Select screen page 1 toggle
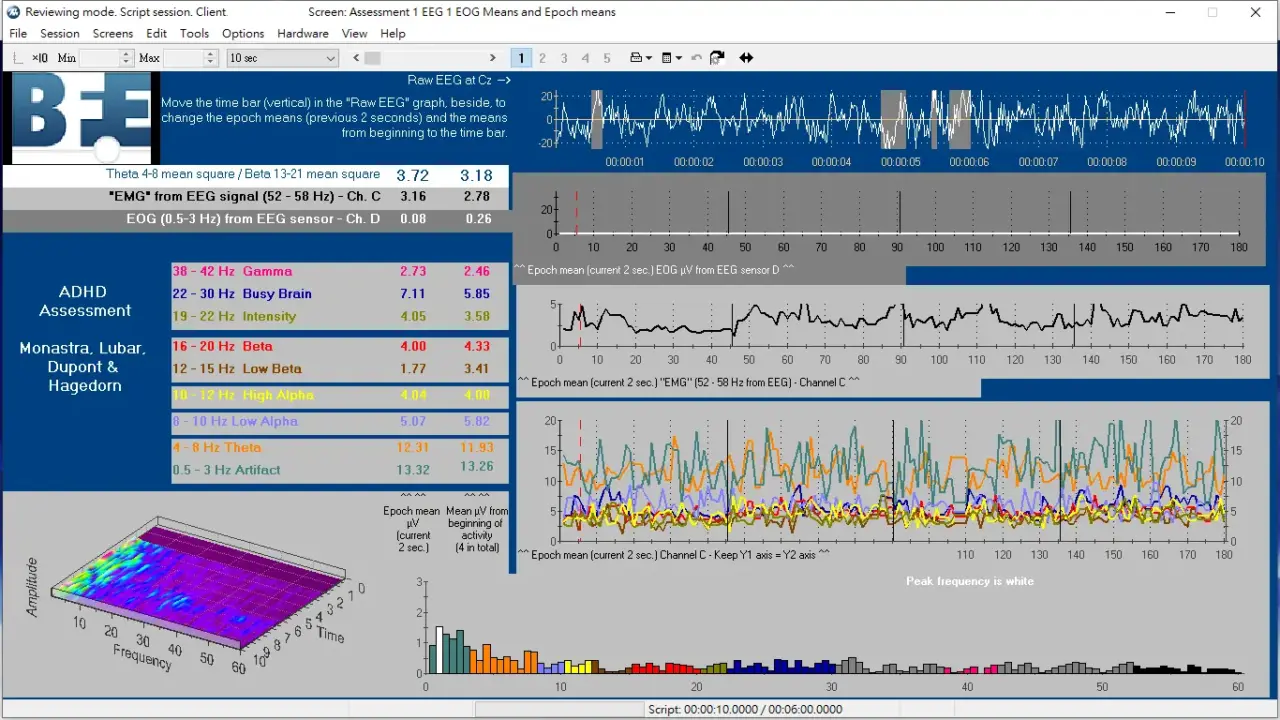This screenshot has width=1280, height=720. pyautogui.click(x=521, y=58)
